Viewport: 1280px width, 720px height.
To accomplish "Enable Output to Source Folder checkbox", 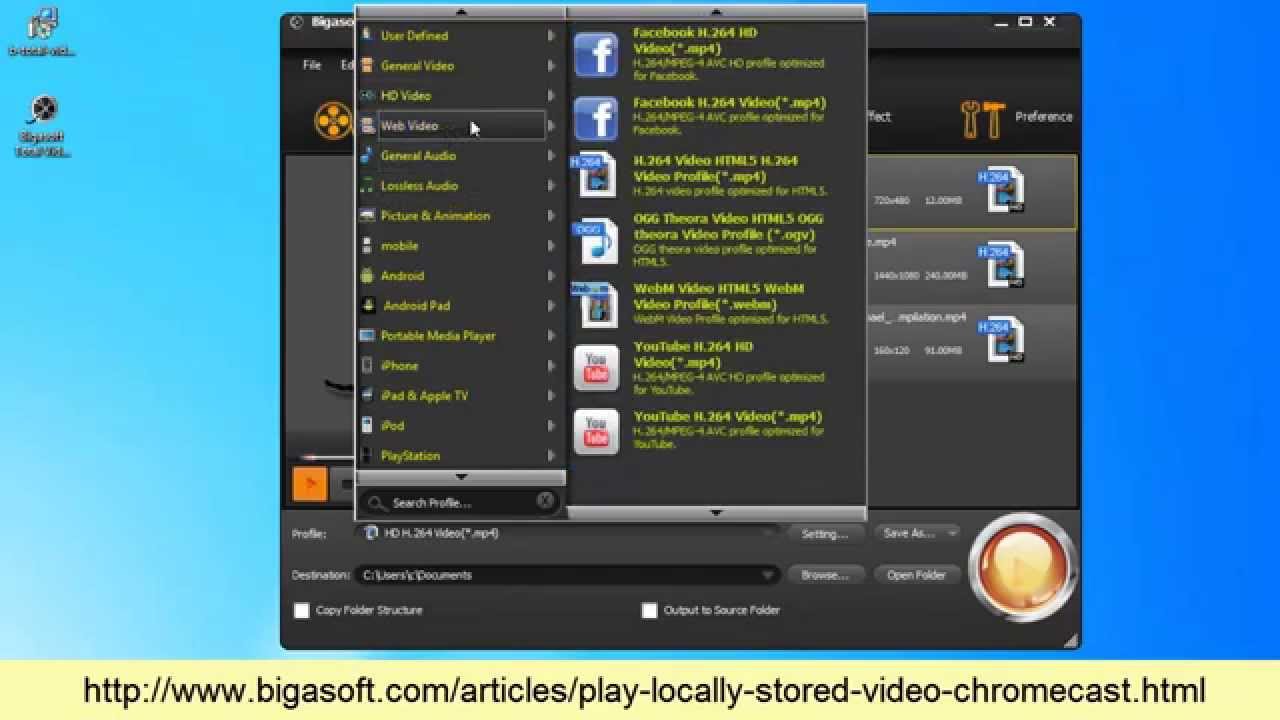I will tap(649, 610).
